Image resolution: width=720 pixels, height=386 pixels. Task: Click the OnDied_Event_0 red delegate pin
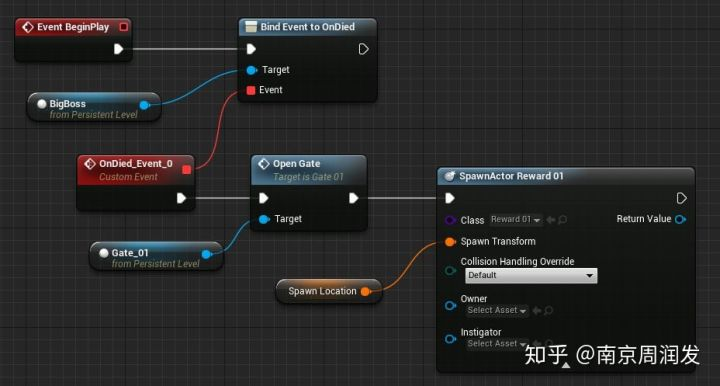coord(186,170)
